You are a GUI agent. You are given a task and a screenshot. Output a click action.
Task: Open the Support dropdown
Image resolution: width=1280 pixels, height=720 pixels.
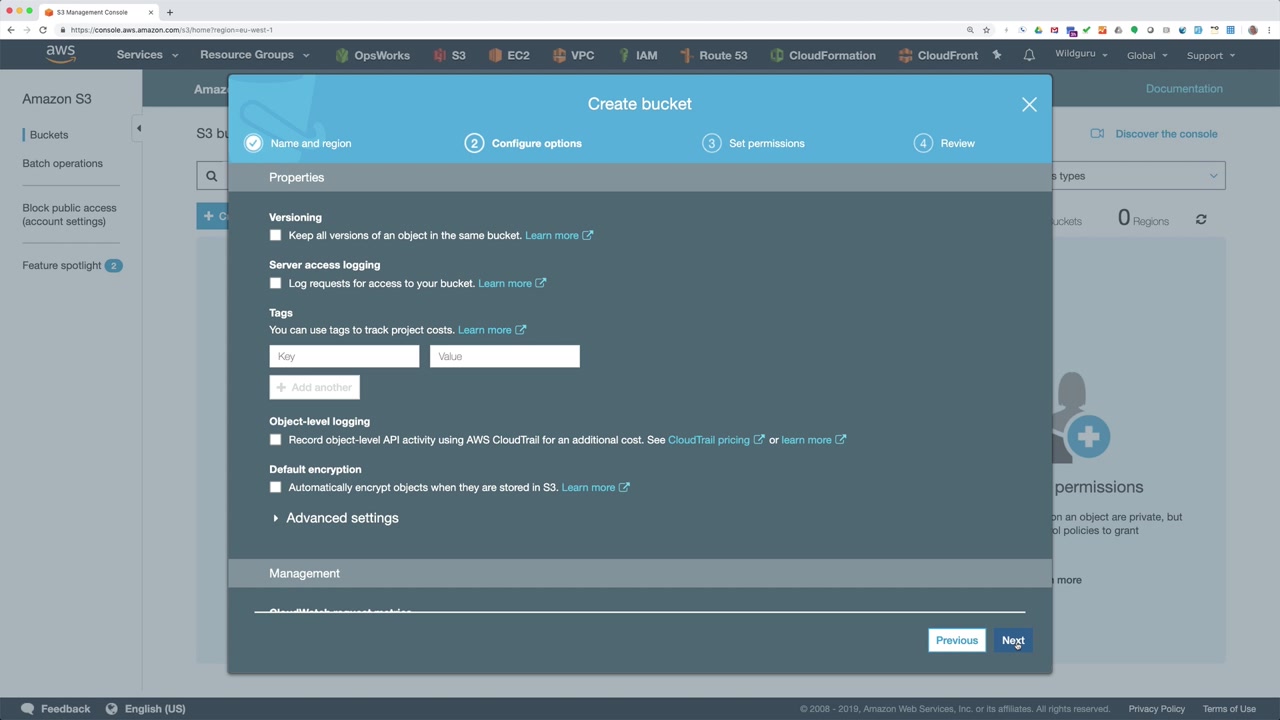[1210, 55]
